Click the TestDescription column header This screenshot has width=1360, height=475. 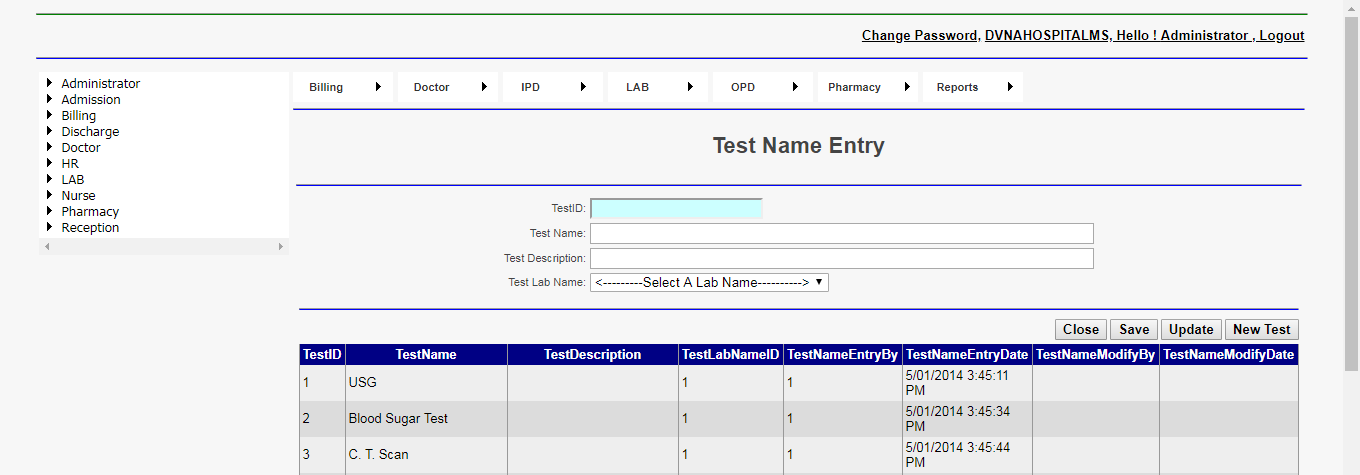point(593,355)
